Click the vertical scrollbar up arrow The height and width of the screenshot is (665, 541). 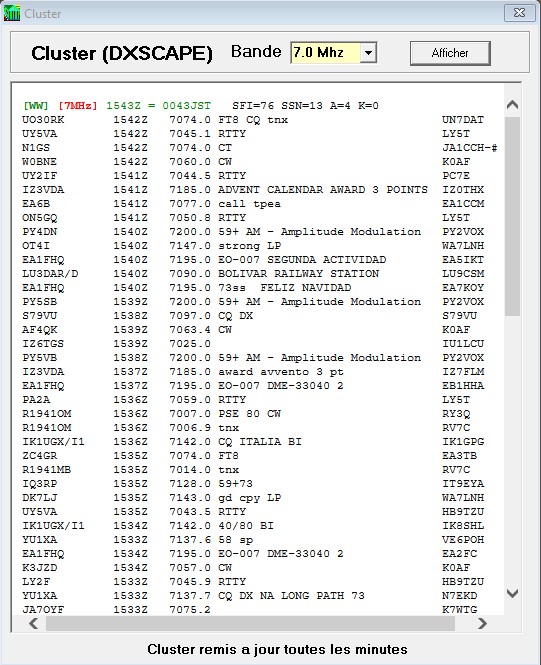point(512,104)
